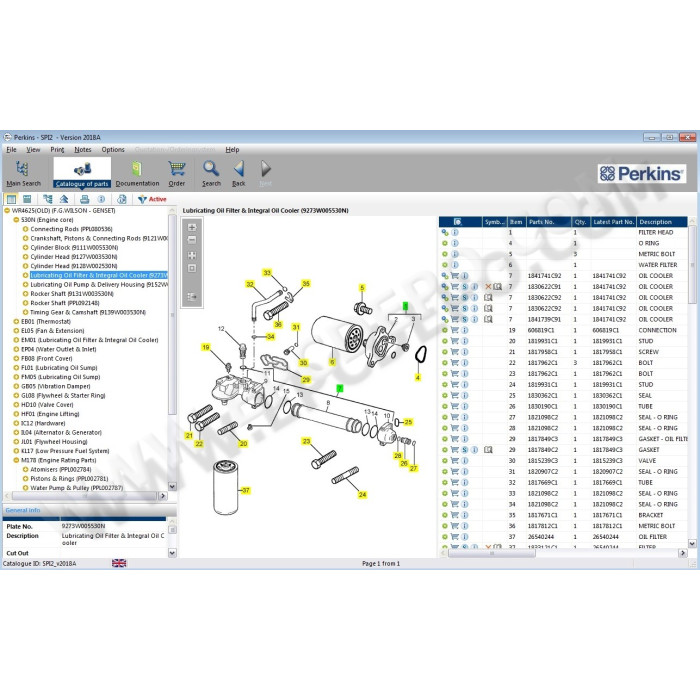Expand the EB01 Thermostat node
This screenshot has height=700, width=700.
[x=16, y=321]
